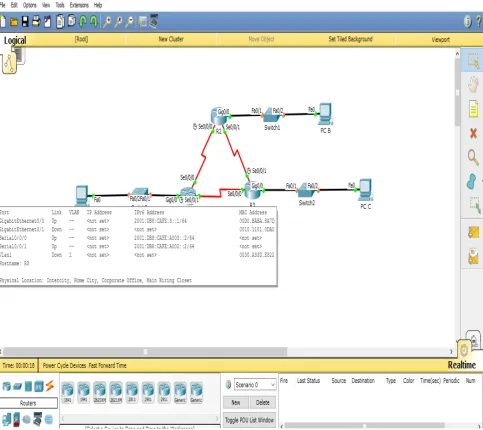
Task: Click the info icon at top right
Action: (468, 22)
